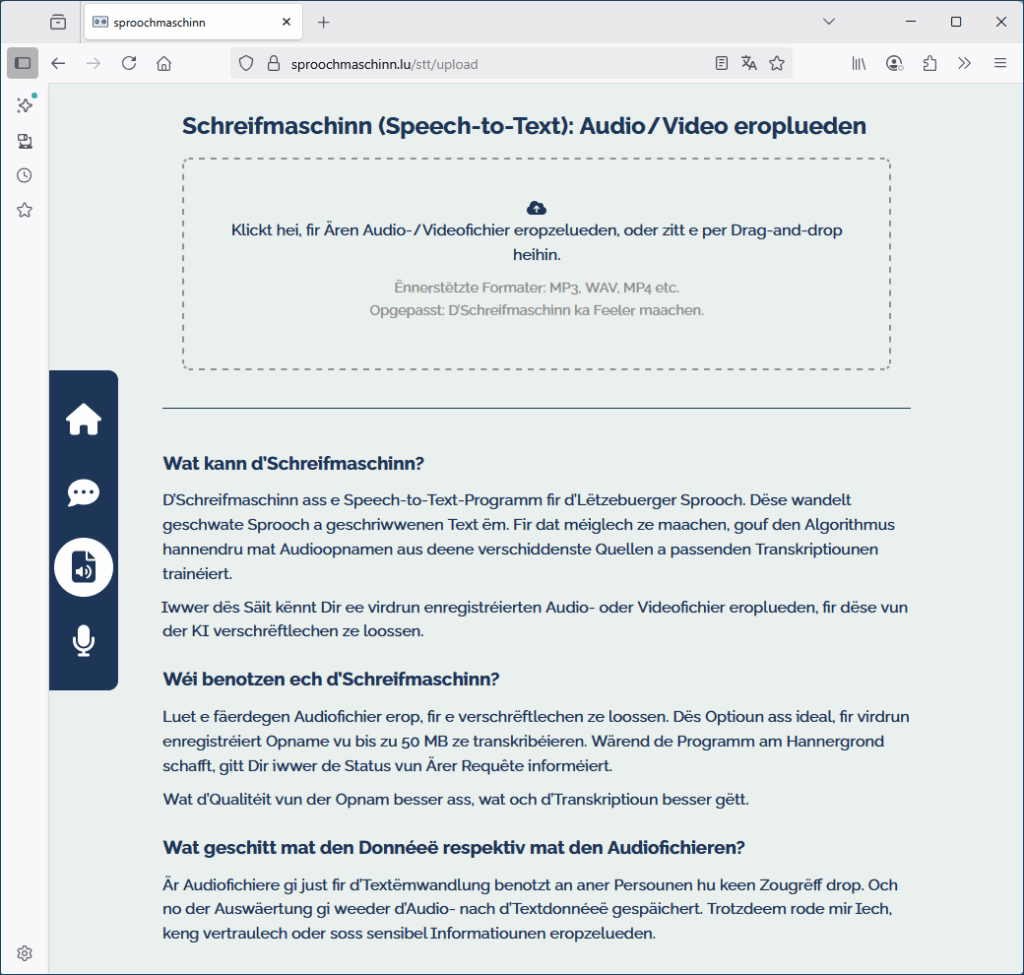Screen dimensions: 1024x975
Task: Toggle reader view for this page
Action: (x=722, y=63)
